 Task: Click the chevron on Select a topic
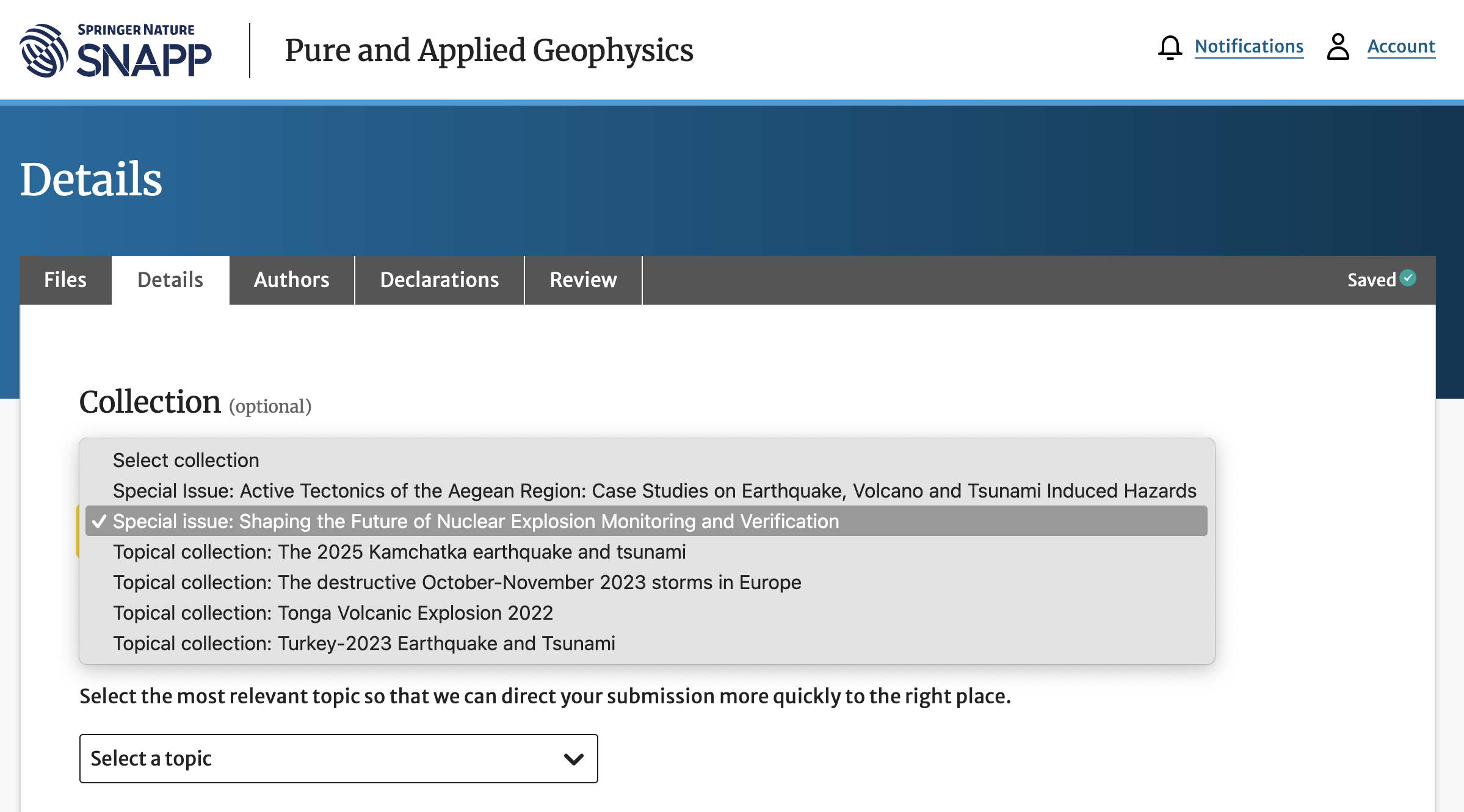[x=573, y=759]
